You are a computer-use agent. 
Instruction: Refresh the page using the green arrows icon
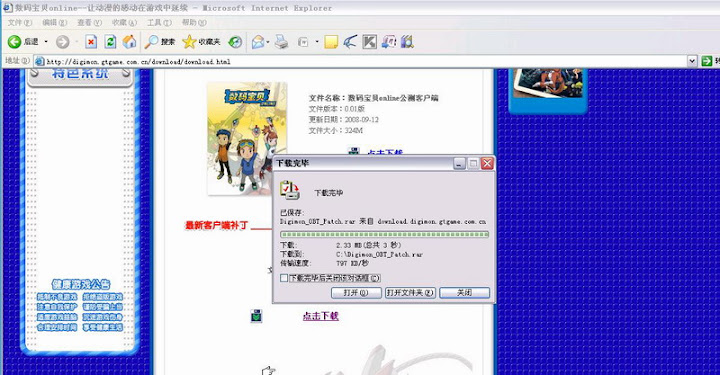(x=110, y=42)
